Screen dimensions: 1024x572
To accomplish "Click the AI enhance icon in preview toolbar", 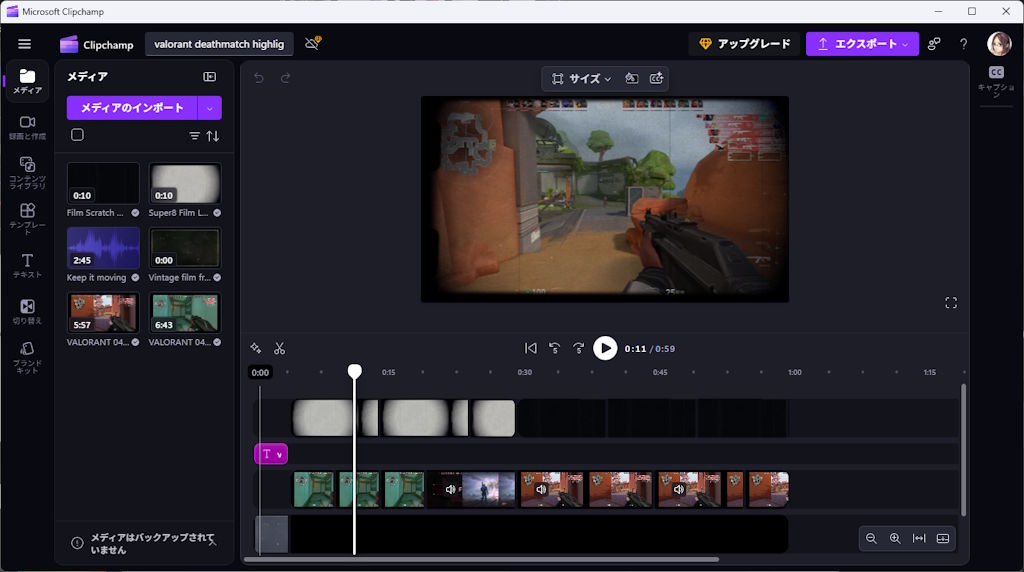I will tap(656, 78).
